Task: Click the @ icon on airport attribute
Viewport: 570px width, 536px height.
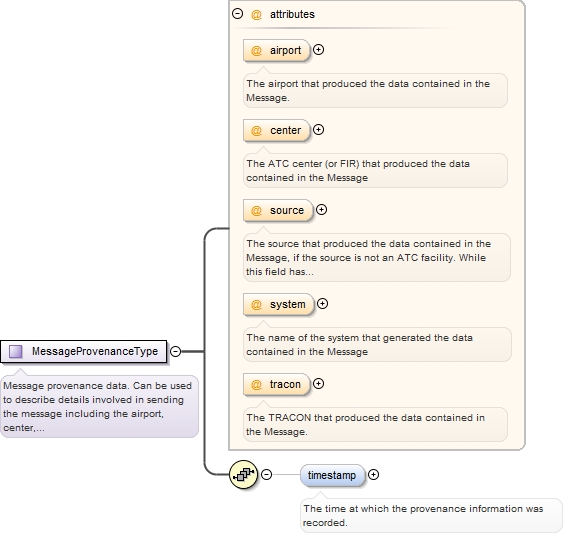Action: pyautogui.click(x=256, y=50)
